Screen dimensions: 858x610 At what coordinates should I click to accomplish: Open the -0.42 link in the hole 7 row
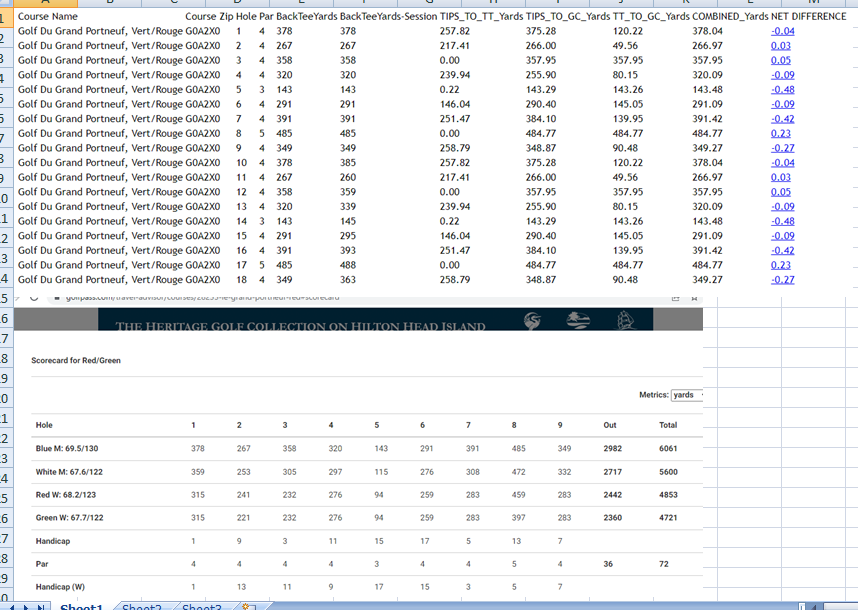(782, 119)
